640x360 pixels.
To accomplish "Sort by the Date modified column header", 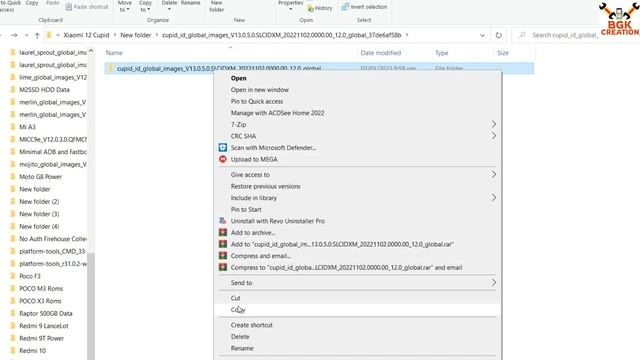I will pos(380,53).
